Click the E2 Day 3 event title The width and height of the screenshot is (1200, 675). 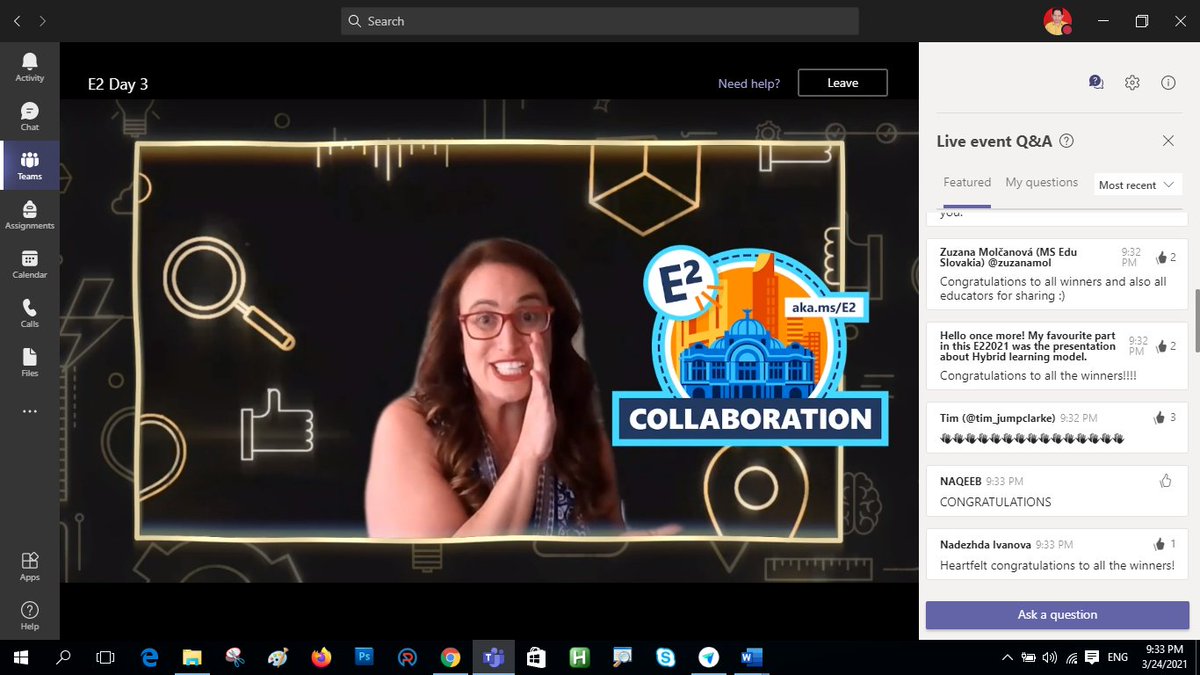[x=118, y=84]
